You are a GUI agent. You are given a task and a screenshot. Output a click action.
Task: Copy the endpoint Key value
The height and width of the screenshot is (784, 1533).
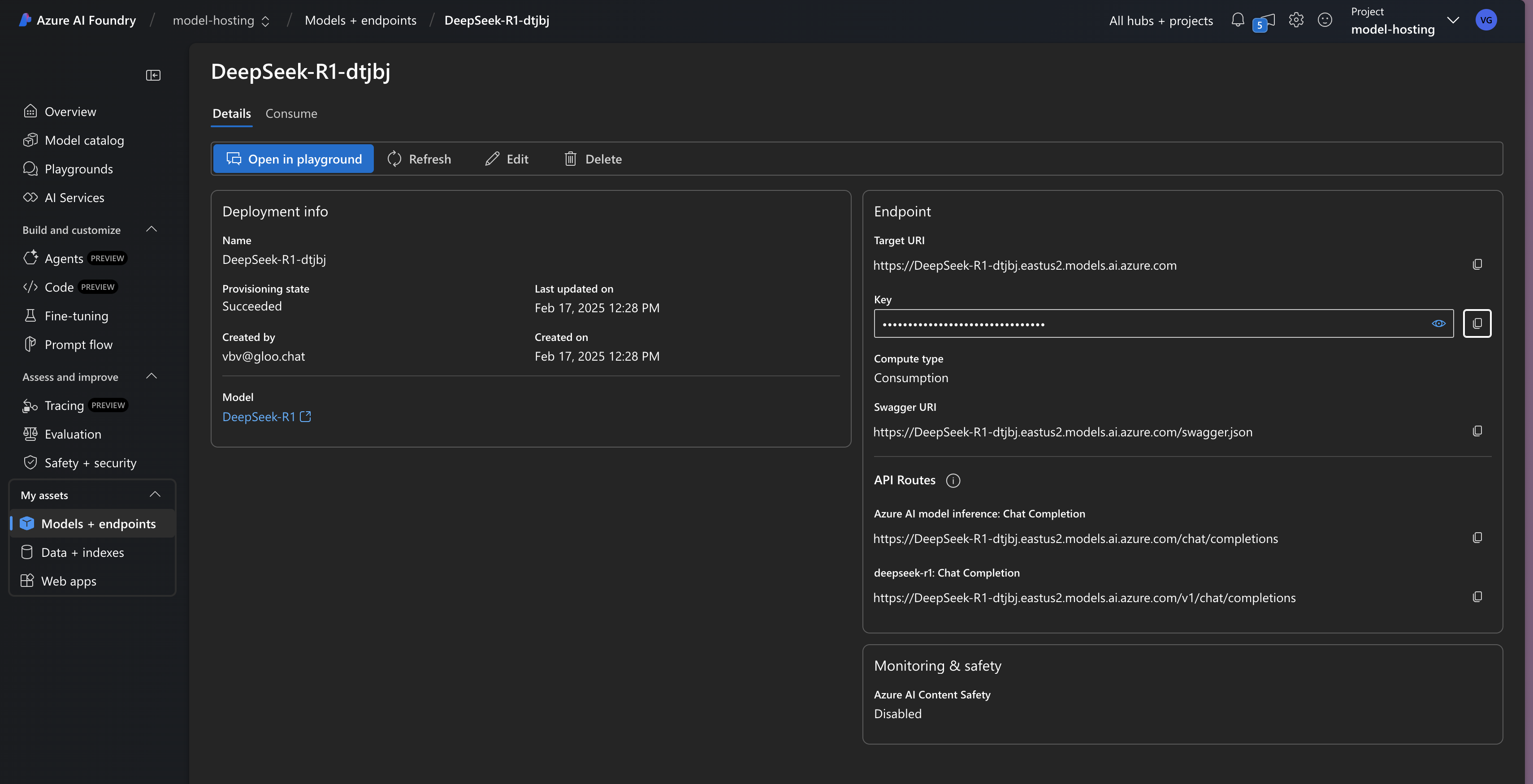click(1477, 323)
